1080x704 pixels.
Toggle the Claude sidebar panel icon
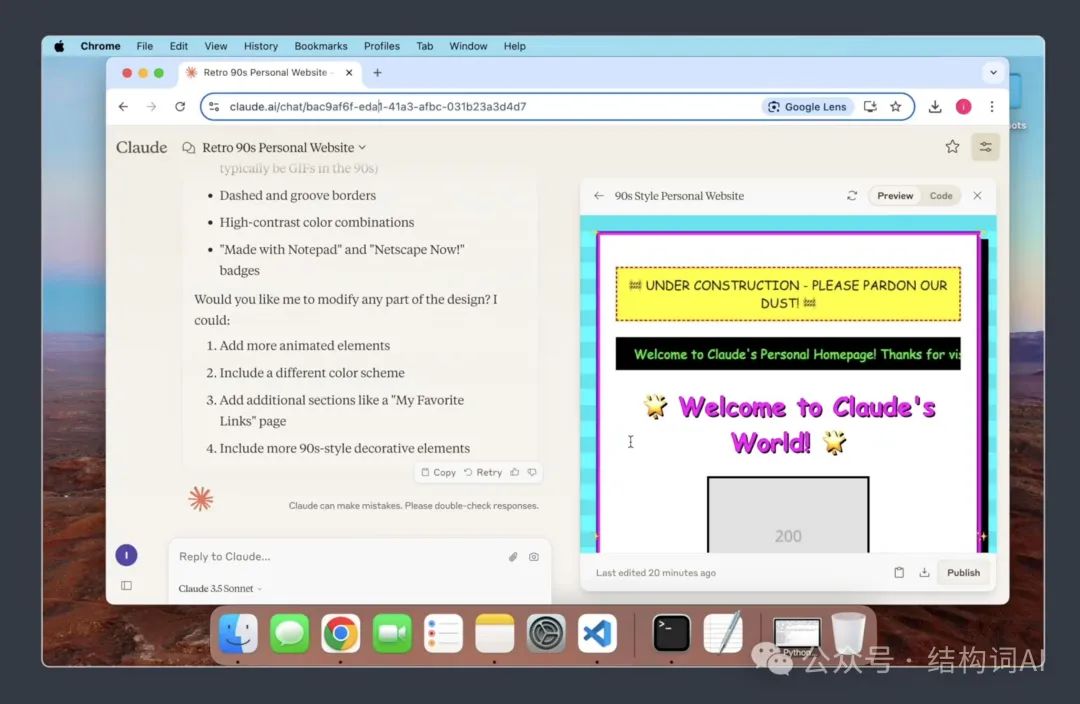click(126, 586)
